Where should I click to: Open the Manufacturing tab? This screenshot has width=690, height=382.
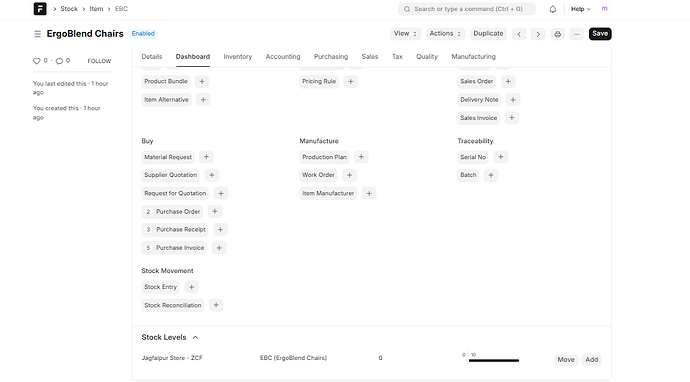click(473, 56)
